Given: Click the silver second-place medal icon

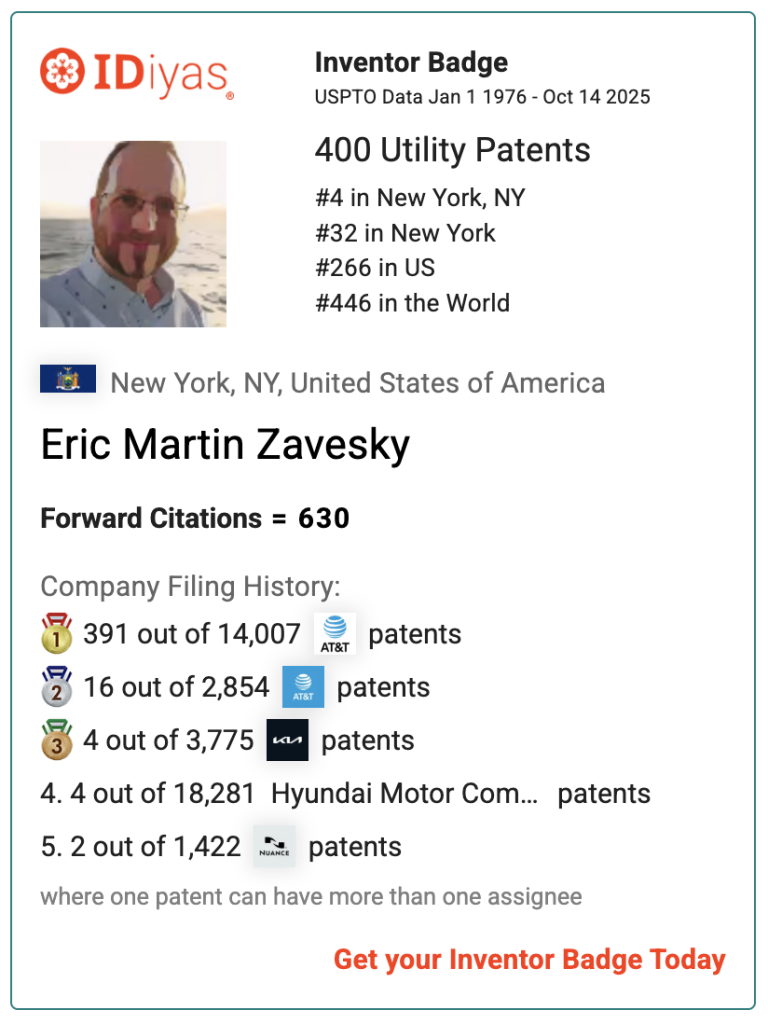Looking at the screenshot, I should (x=56, y=687).
